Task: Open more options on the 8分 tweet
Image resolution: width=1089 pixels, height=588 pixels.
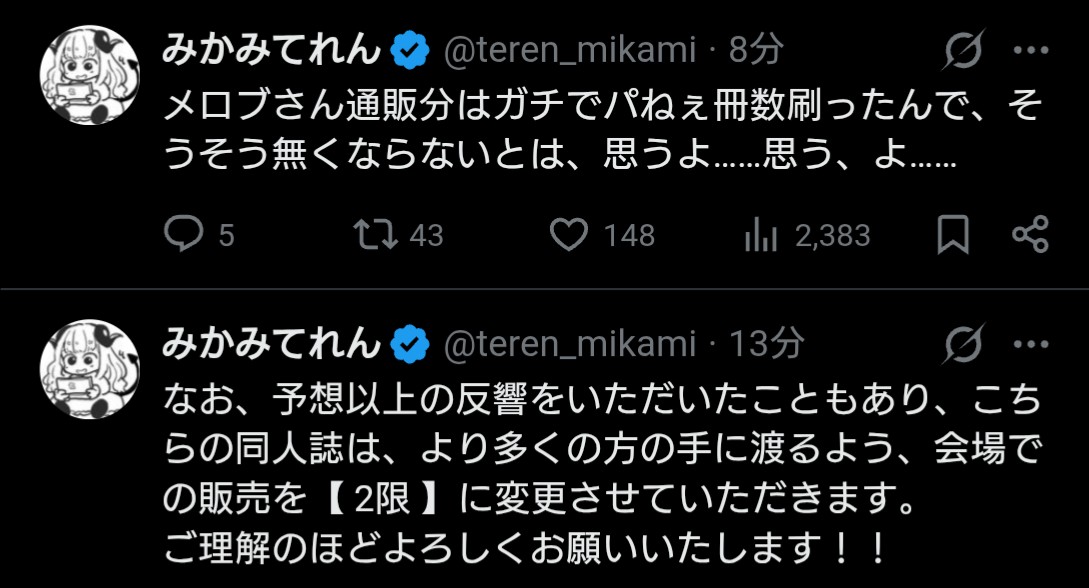Action: click(1030, 50)
